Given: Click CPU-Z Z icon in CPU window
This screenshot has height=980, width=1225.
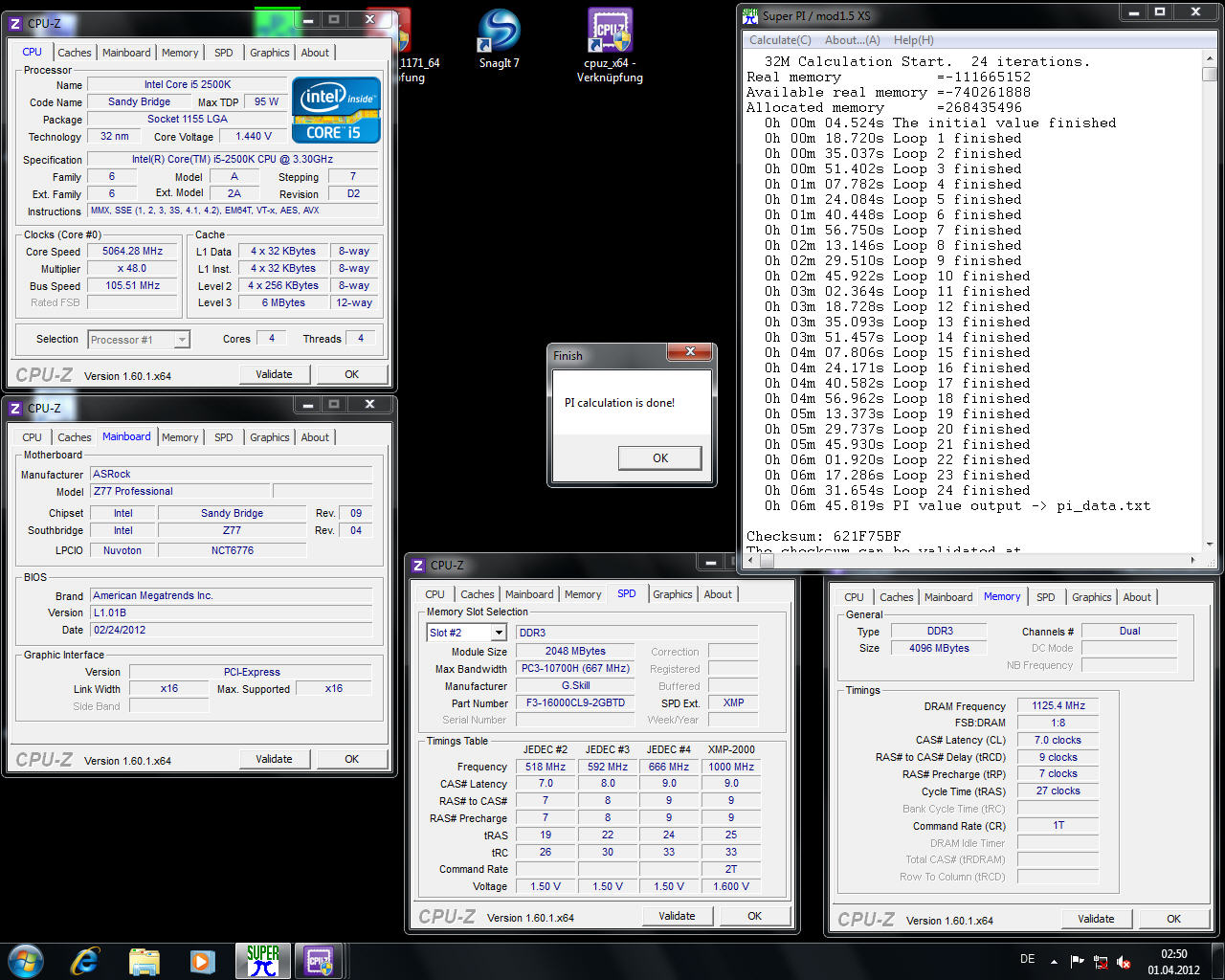Looking at the screenshot, I should tap(15, 23).
